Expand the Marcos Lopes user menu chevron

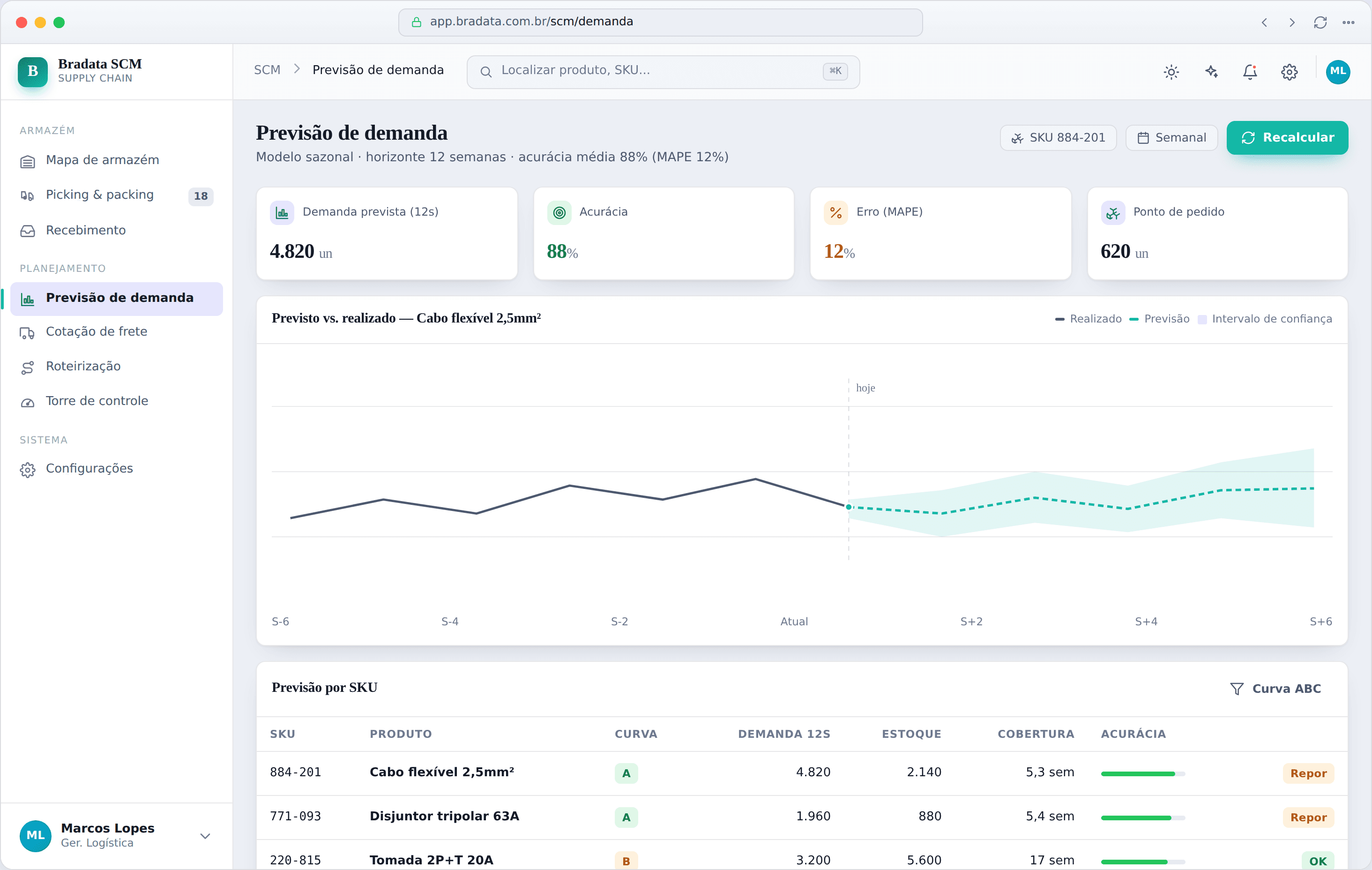point(205,835)
